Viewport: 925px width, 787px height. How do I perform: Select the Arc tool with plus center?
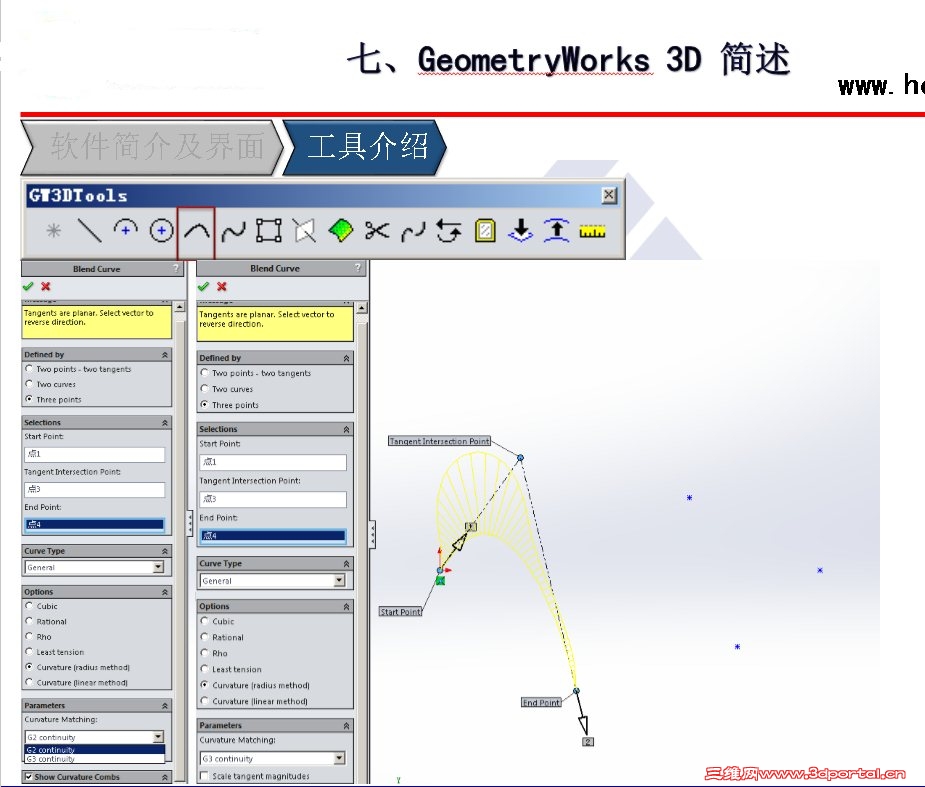125,229
